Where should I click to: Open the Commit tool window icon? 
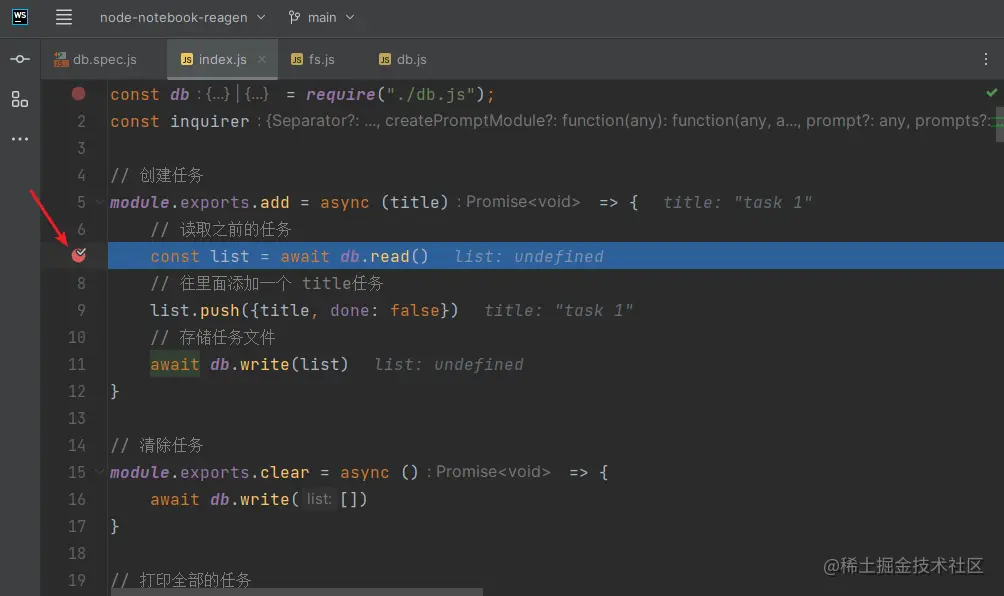click(x=20, y=59)
